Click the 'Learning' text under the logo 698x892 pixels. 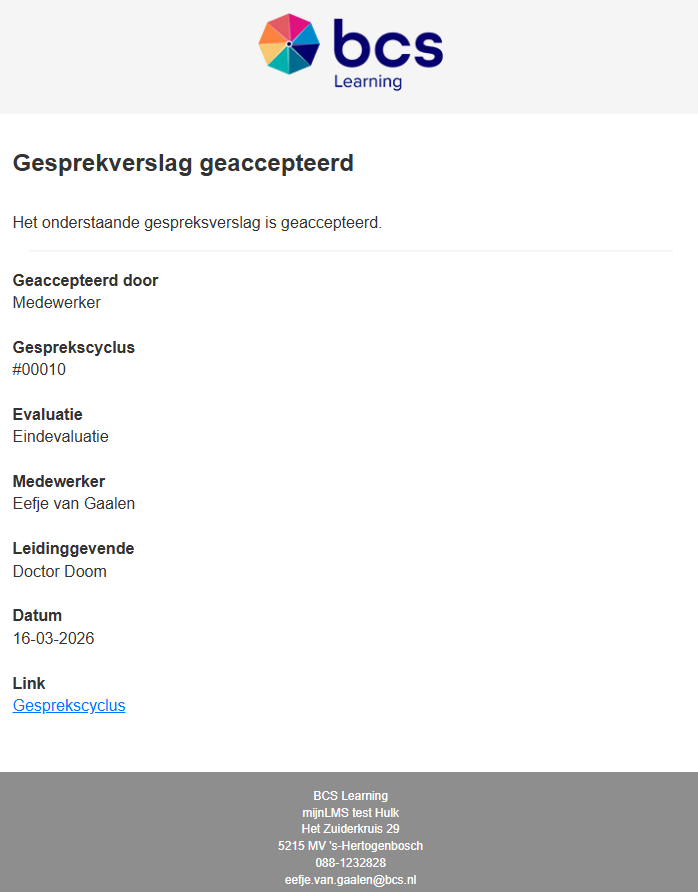coord(368,82)
